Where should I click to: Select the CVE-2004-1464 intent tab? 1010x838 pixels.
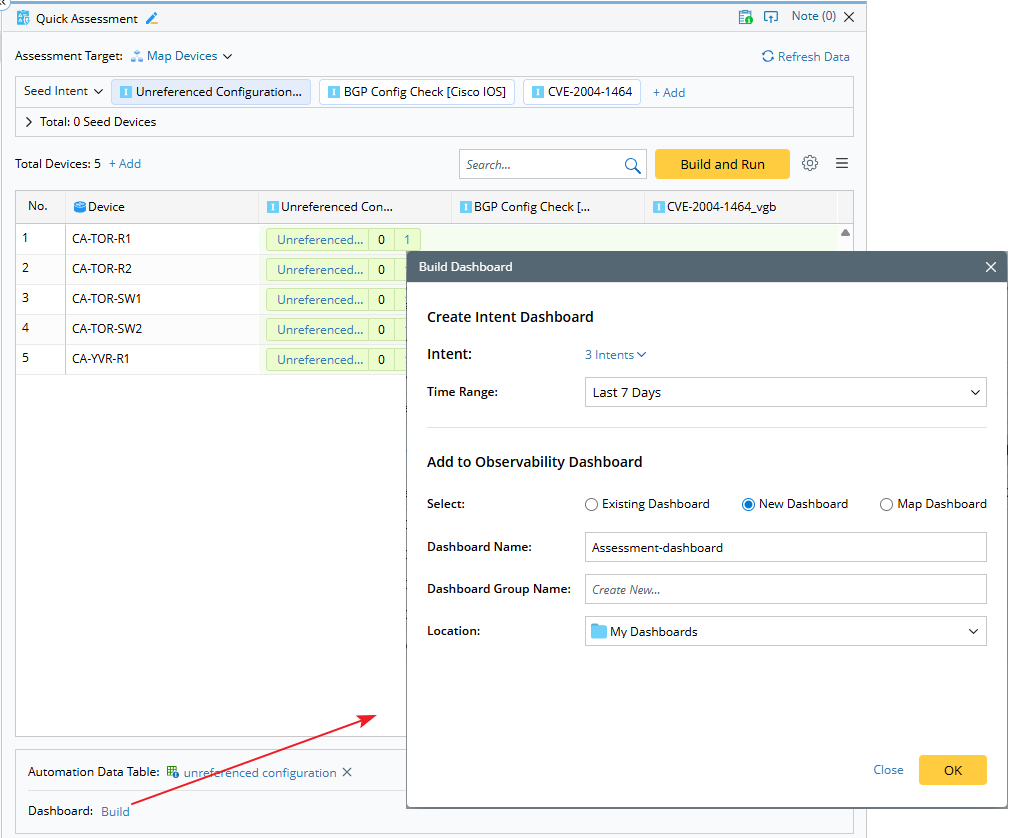pos(582,92)
